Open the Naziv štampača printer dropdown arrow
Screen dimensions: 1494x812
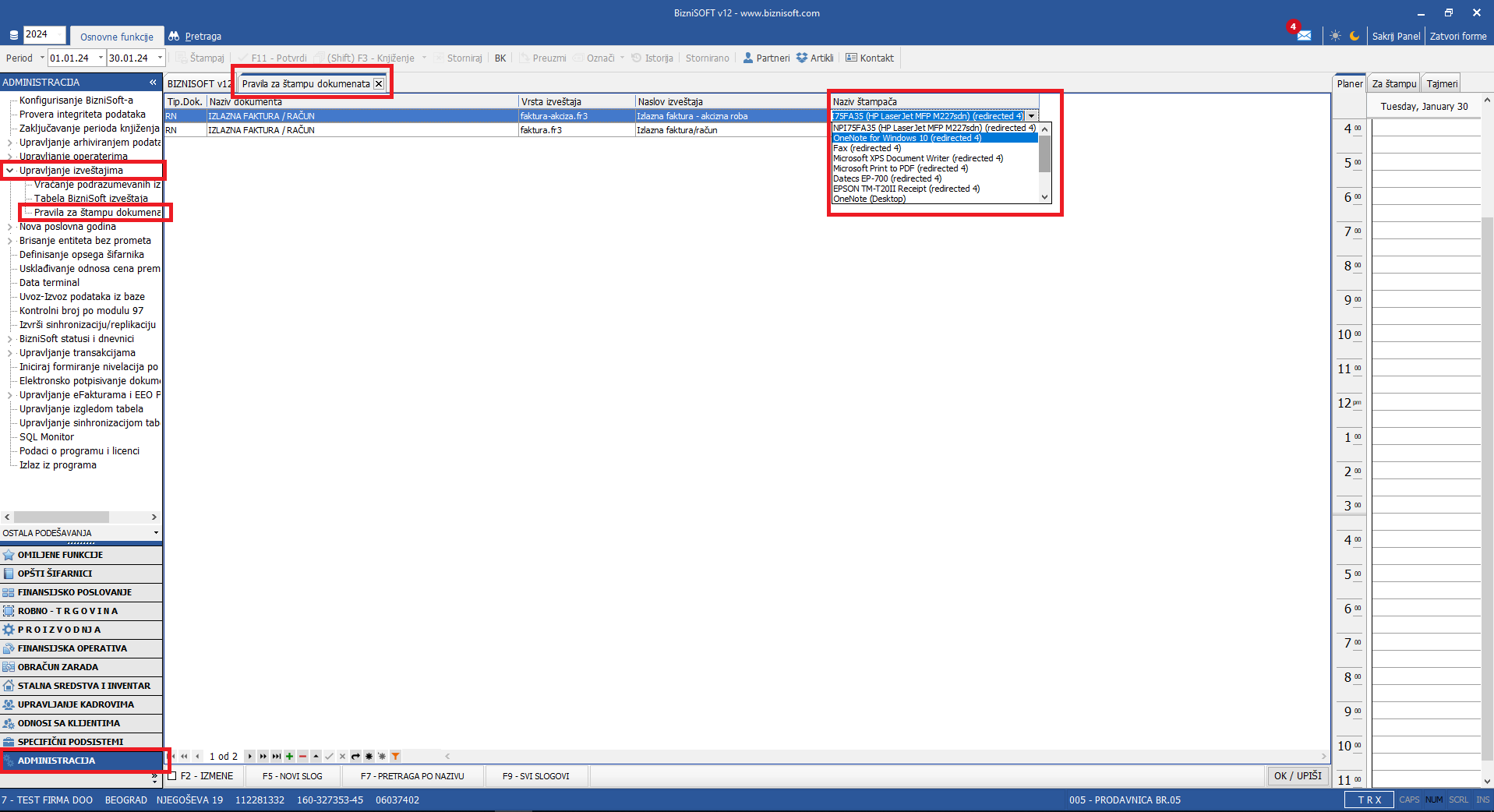(1031, 116)
